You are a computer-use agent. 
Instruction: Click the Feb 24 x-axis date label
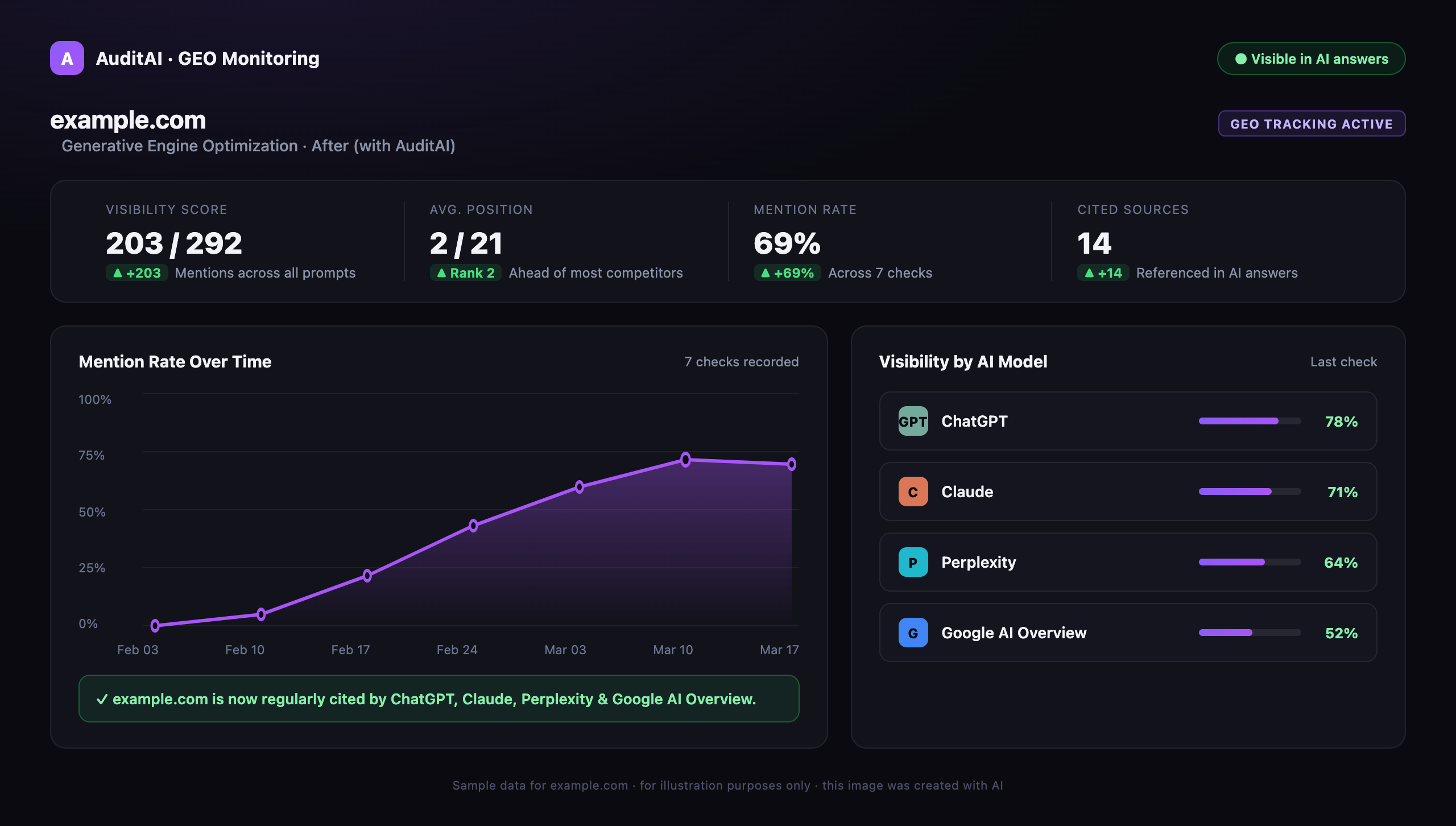point(457,650)
